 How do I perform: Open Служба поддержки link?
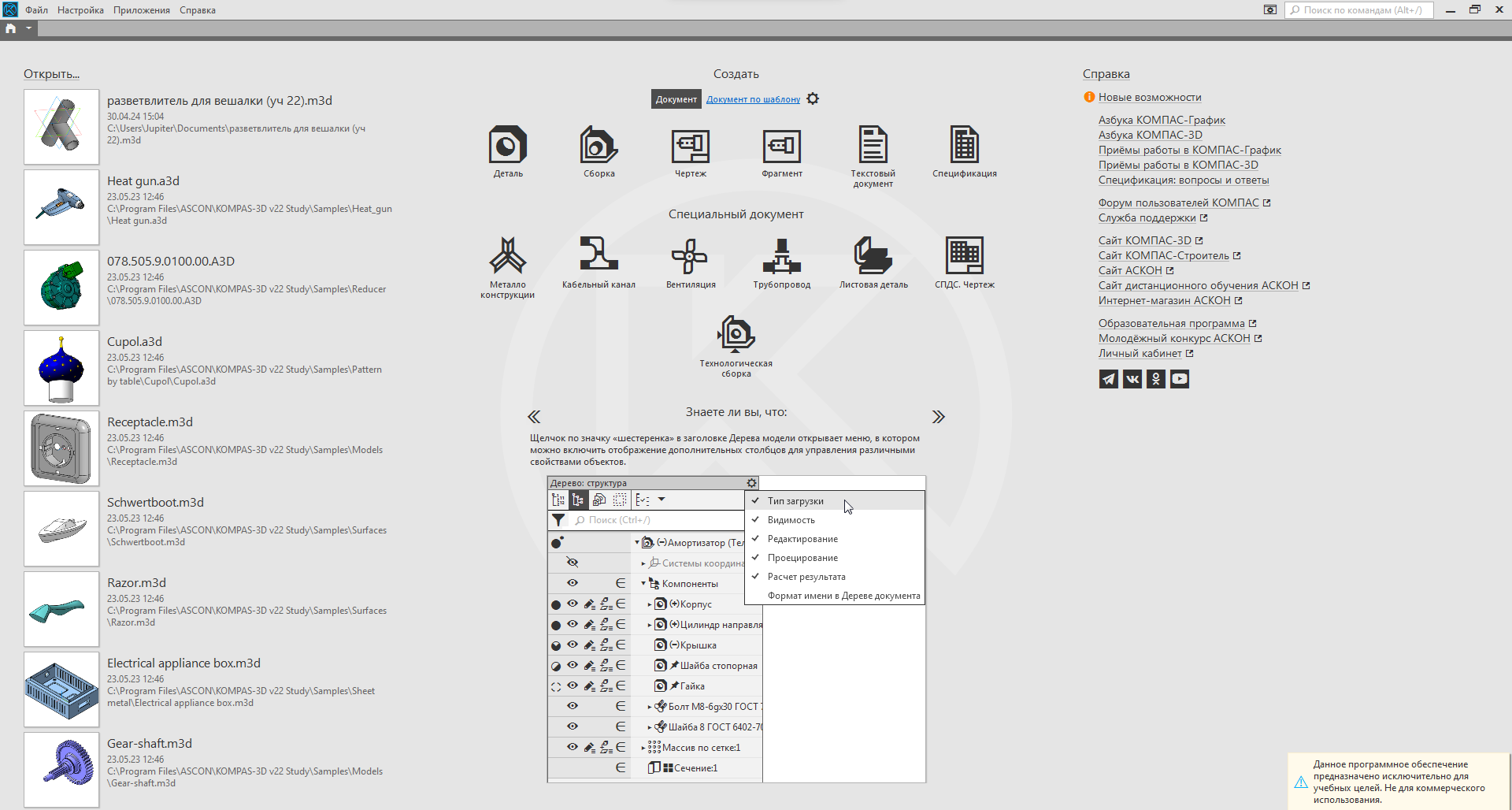(1147, 218)
